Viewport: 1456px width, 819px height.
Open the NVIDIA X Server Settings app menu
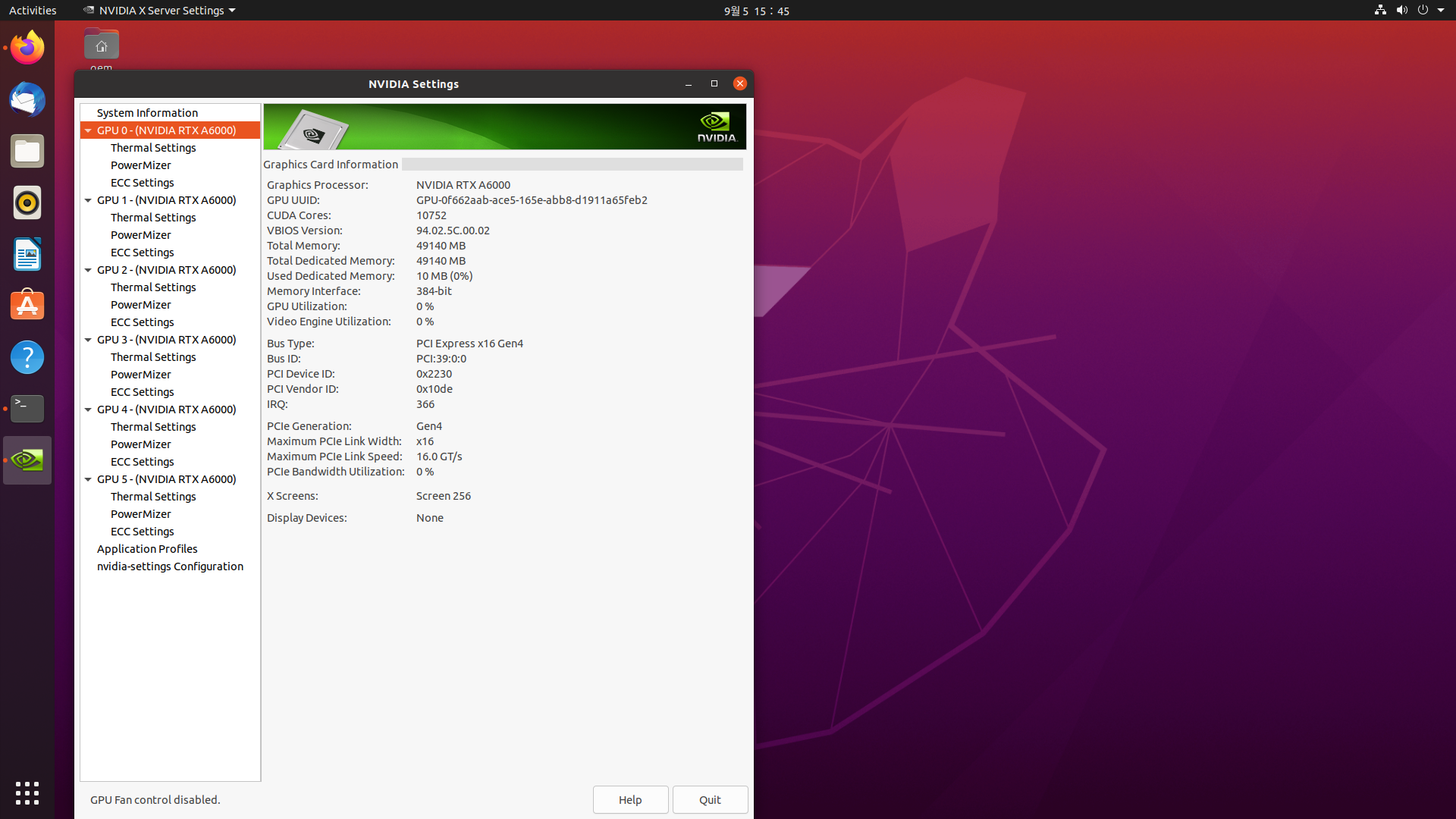click(159, 10)
